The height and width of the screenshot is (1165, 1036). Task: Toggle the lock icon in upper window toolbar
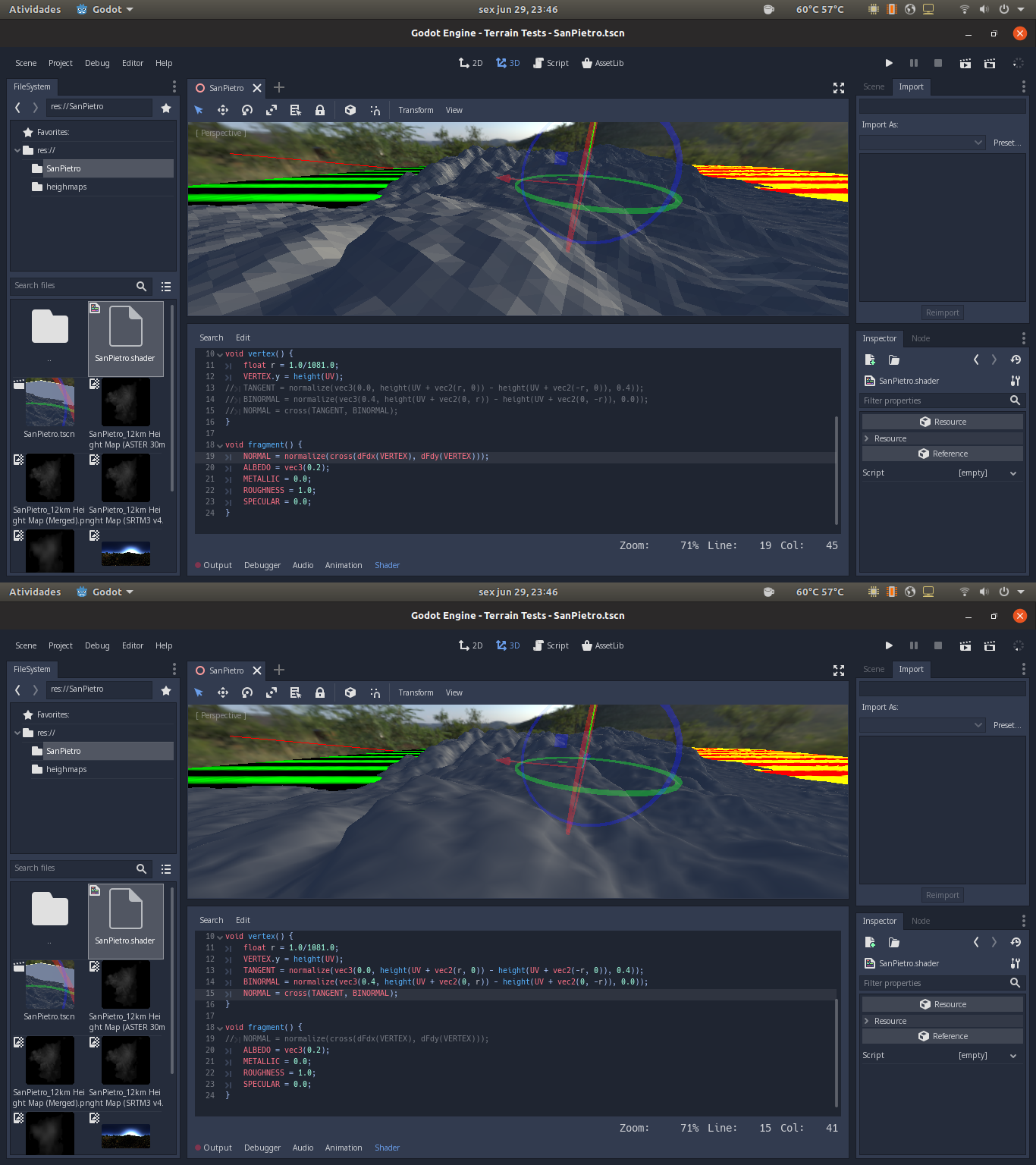pos(320,110)
